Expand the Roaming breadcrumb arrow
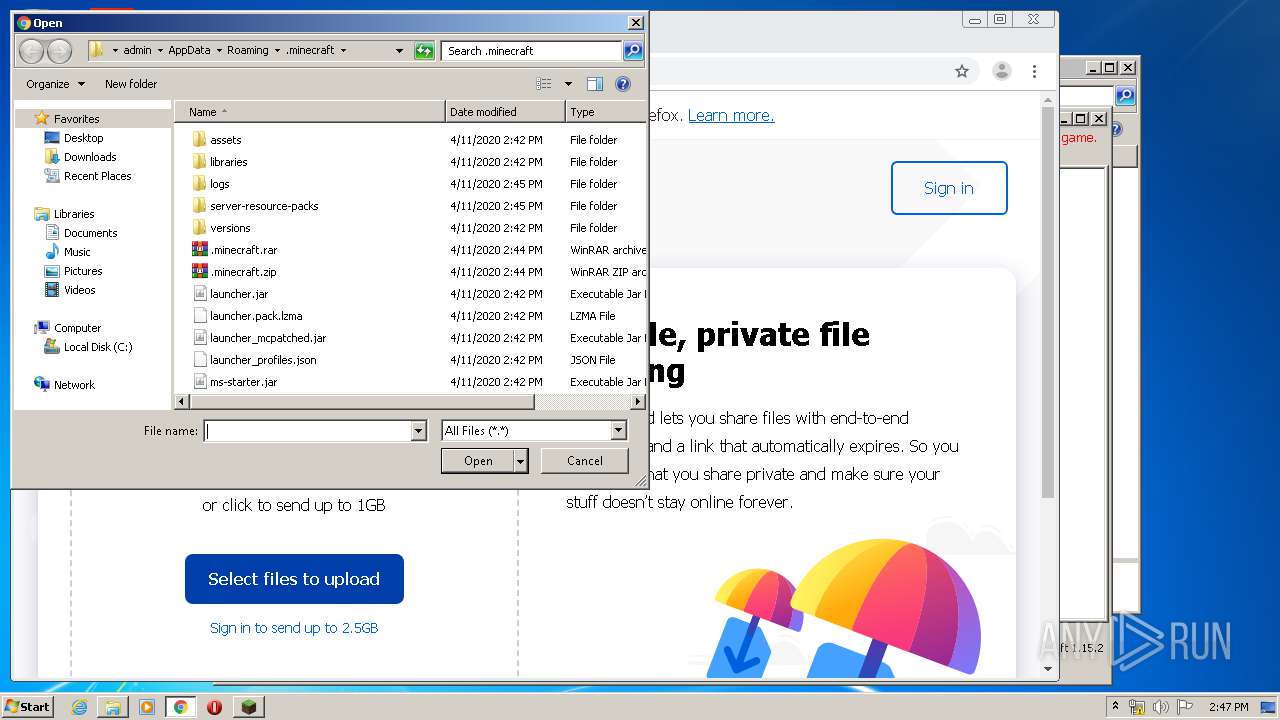The width and height of the screenshot is (1280, 720). point(277,51)
